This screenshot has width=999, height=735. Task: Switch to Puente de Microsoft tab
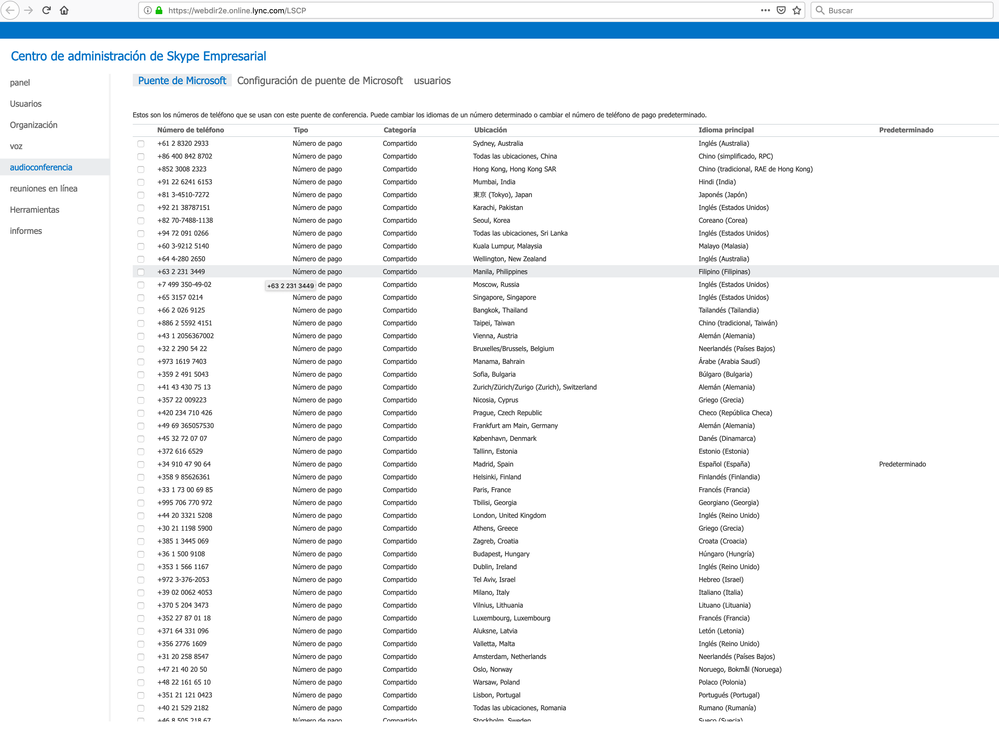(182, 81)
